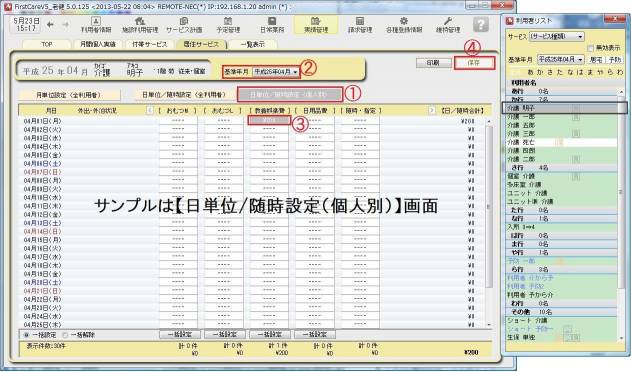
Task: Click 利用者リスト list scroll-down arrow
Action: point(621,338)
